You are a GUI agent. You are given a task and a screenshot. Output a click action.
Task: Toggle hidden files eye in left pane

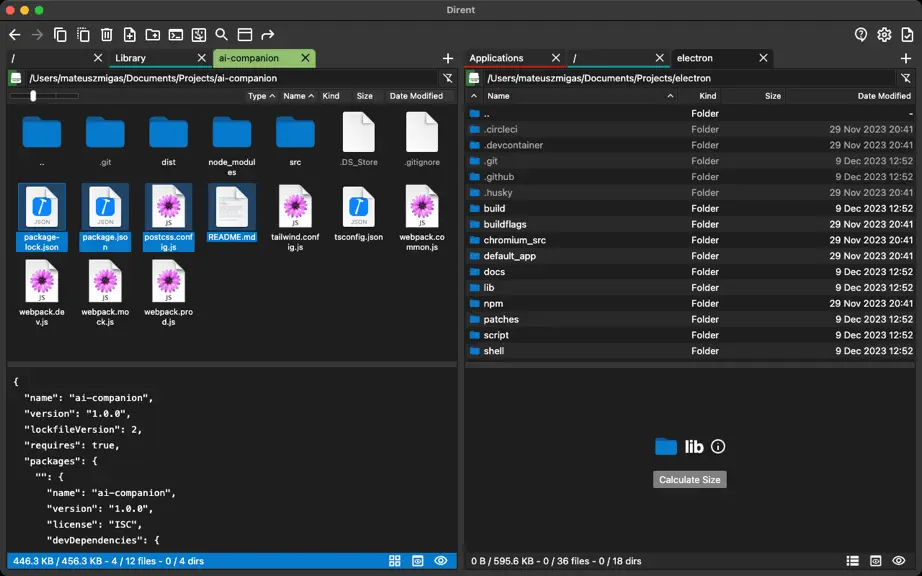(440, 561)
